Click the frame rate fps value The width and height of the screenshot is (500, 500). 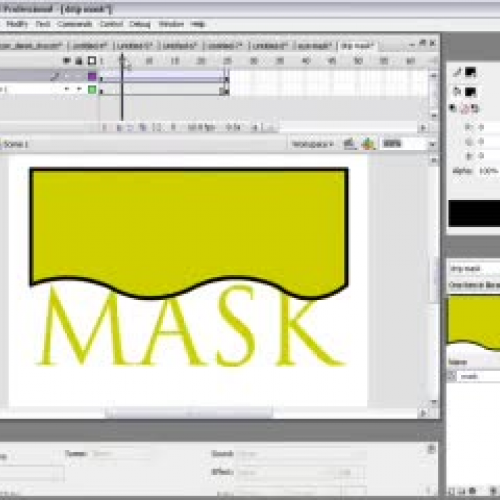coord(201,127)
